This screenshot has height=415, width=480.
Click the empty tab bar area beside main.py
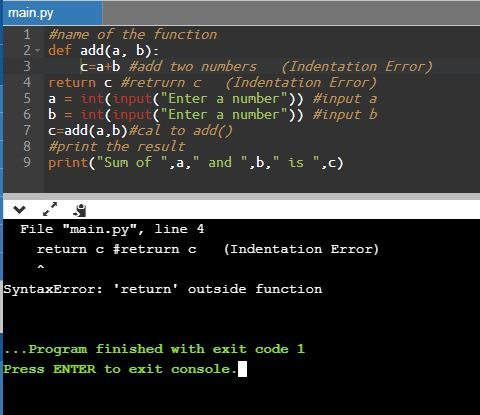pyautogui.click(x=291, y=13)
